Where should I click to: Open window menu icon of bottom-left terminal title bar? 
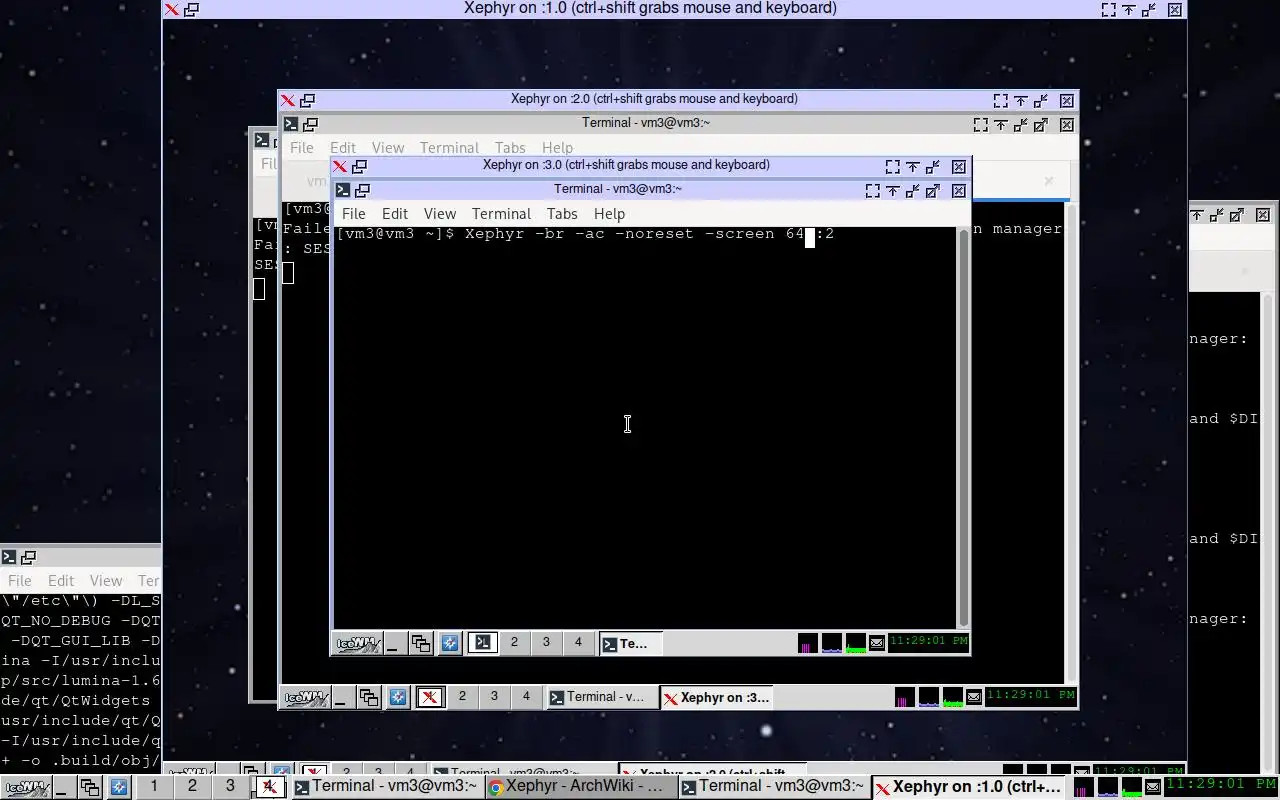[x=9, y=557]
